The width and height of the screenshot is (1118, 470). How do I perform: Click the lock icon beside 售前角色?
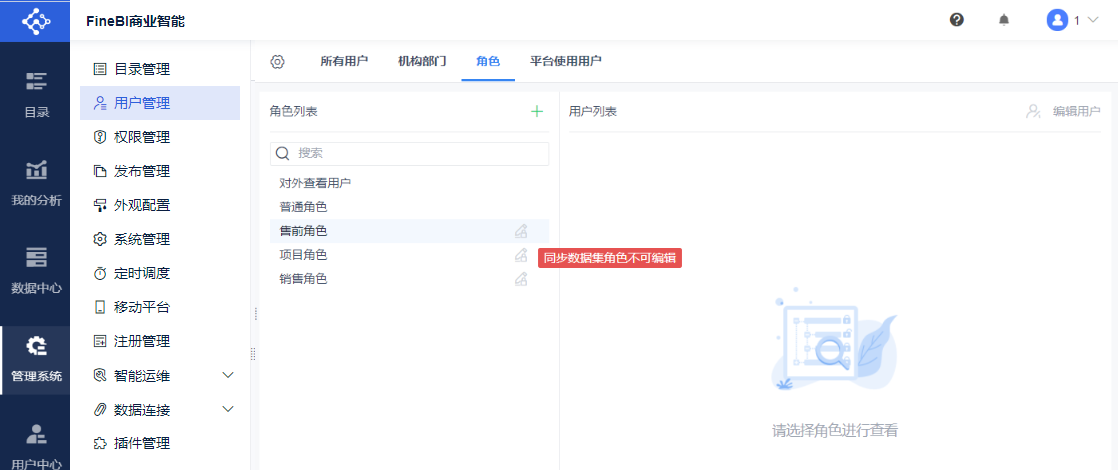click(521, 231)
